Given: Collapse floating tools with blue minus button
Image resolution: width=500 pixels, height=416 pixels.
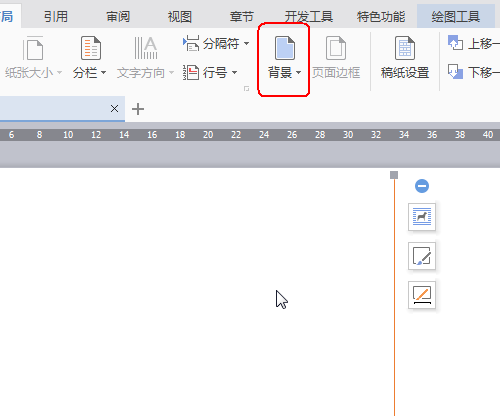Looking at the screenshot, I should [x=422, y=186].
